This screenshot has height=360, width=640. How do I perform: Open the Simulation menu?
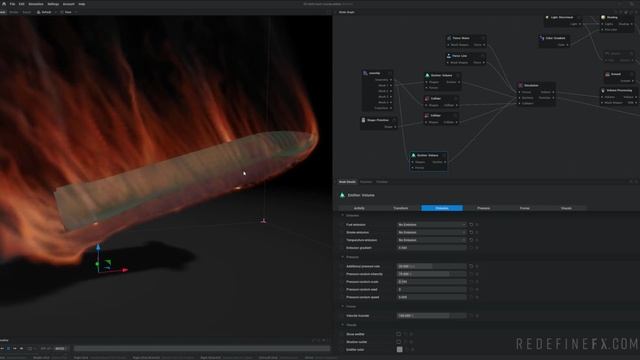(x=36, y=4)
